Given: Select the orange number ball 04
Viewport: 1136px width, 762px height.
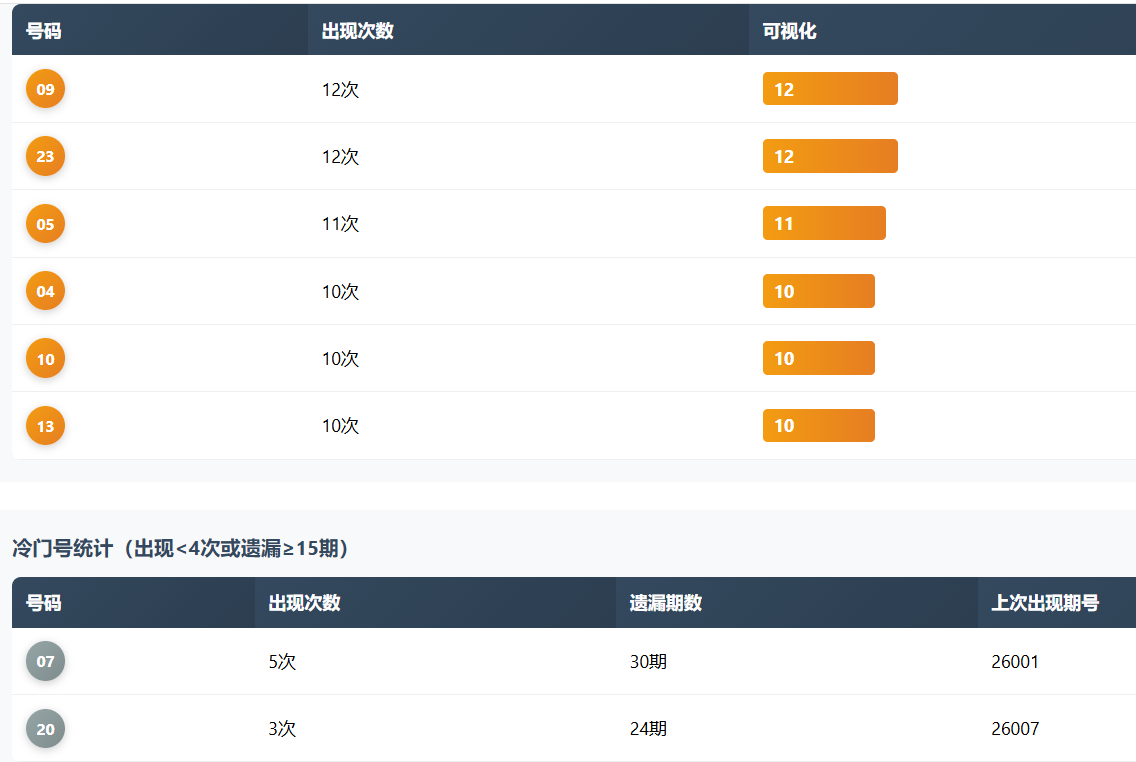Looking at the screenshot, I should pos(45,291).
